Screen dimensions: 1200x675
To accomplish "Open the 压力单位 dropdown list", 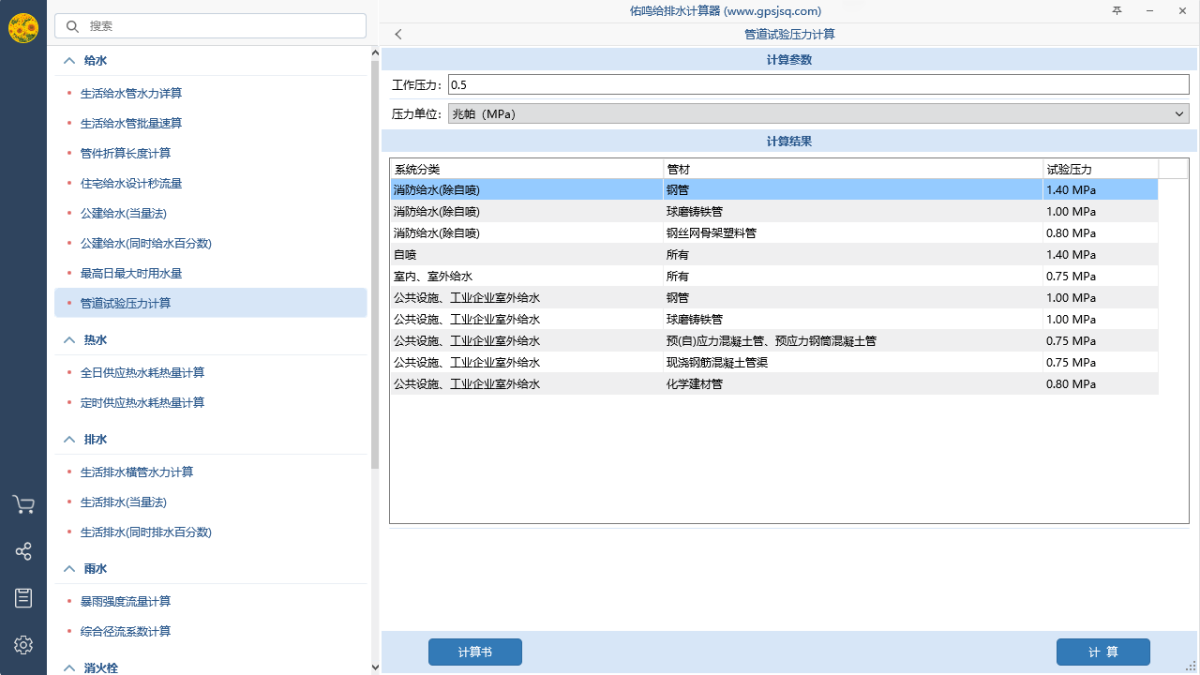I will pyautogui.click(x=817, y=114).
